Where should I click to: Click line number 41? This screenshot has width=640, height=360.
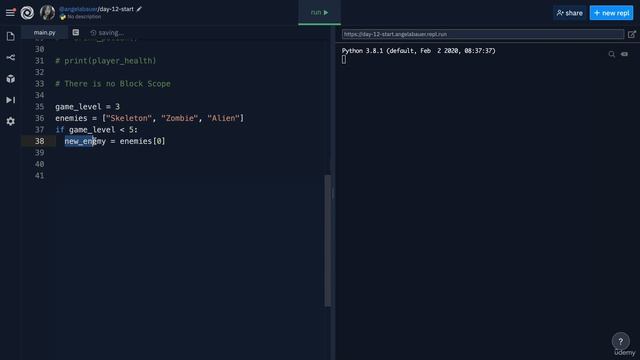pos(40,176)
